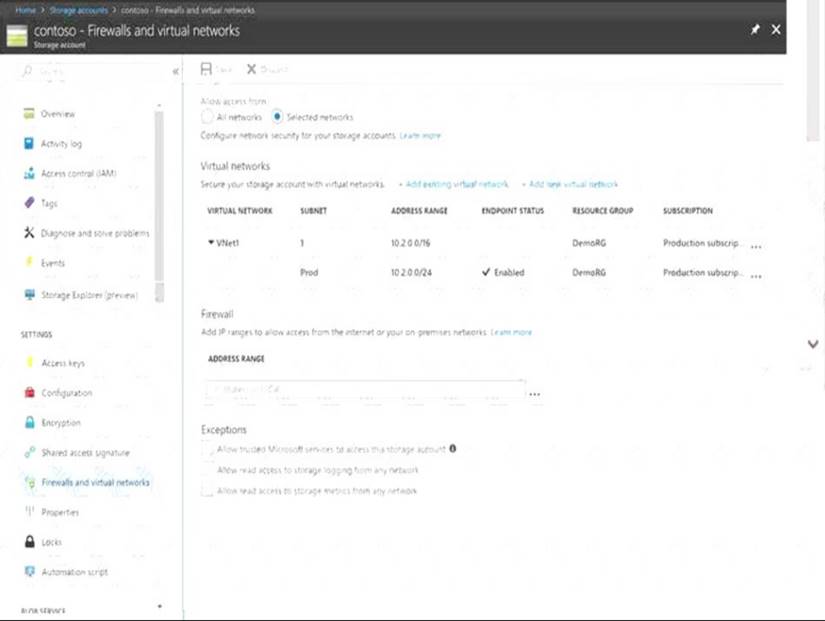The image size is (825, 621).
Task: Select the All networks radio button
Action: (207, 117)
